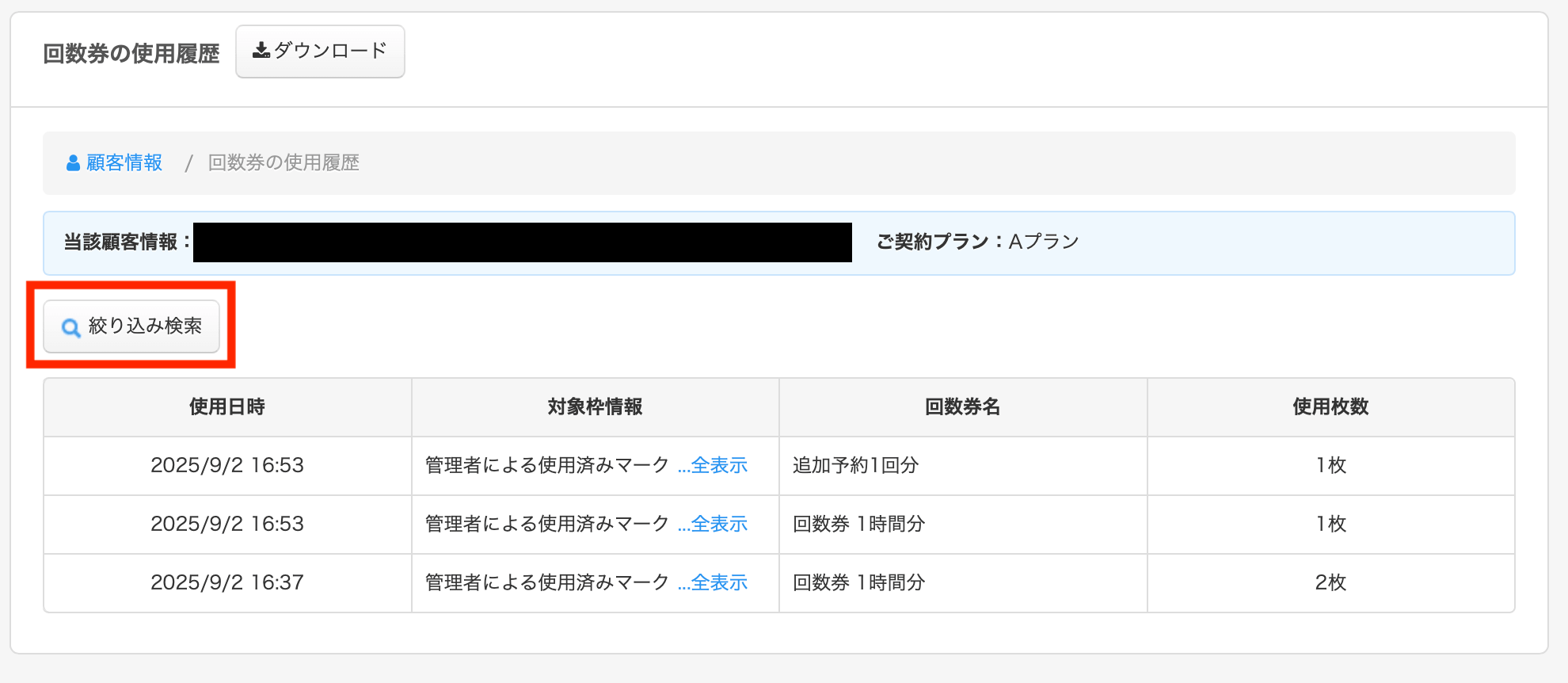Image resolution: width=1568 pixels, height=683 pixels.
Task: Click the blacked-out customer info field
Action: tap(522, 242)
